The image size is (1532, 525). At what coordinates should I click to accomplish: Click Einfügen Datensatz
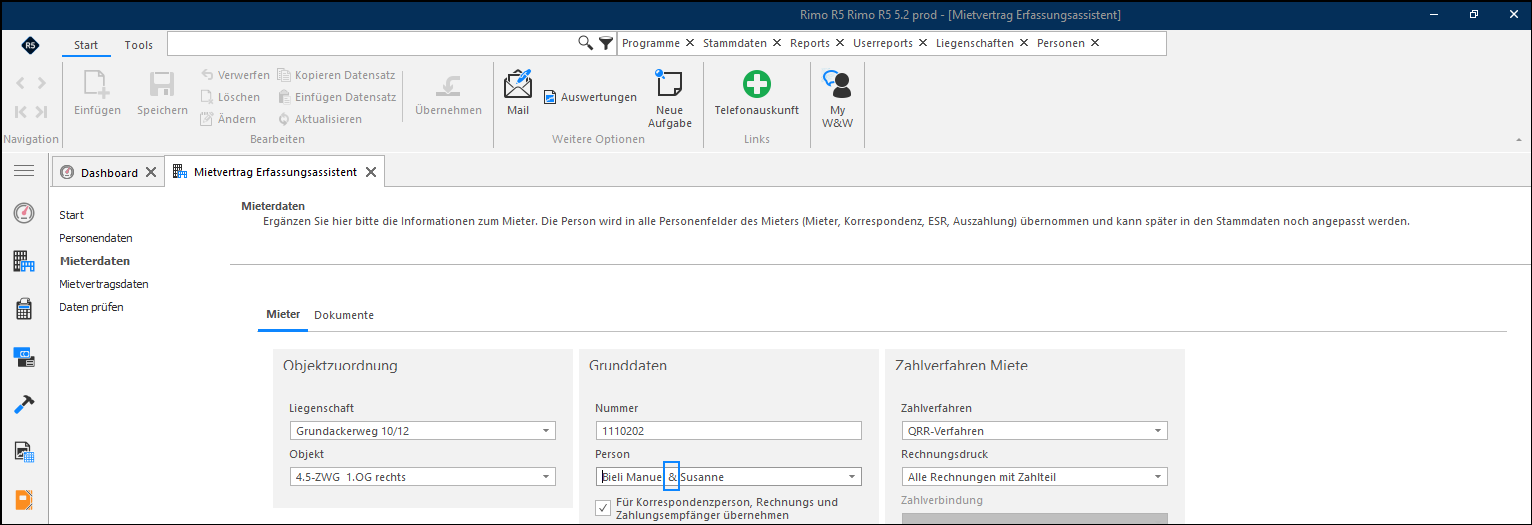[x=336, y=97]
